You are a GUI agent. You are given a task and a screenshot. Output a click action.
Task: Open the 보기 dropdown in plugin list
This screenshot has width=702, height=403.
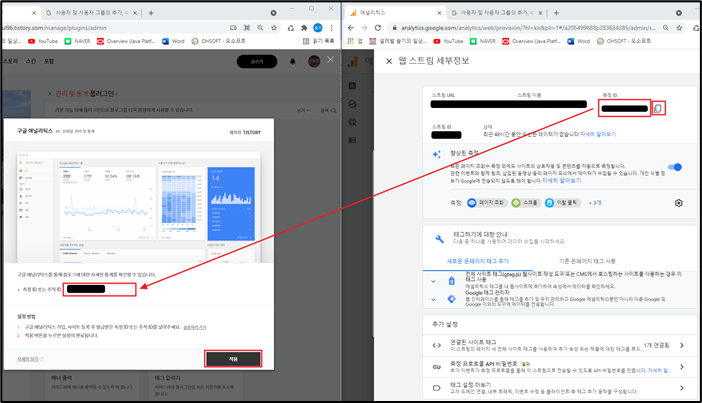point(303,111)
